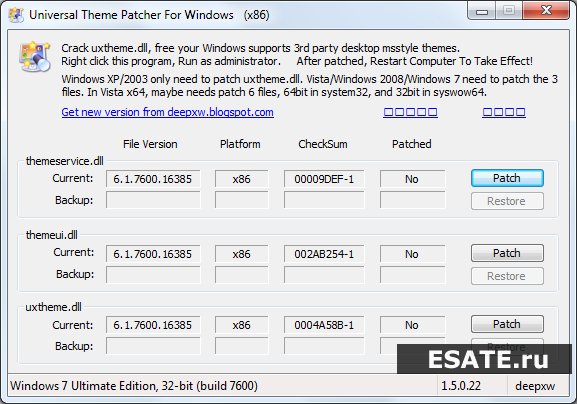Select uxtheme.dll backup platform field
This screenshot has width=577, height=404.
point(241,345)
